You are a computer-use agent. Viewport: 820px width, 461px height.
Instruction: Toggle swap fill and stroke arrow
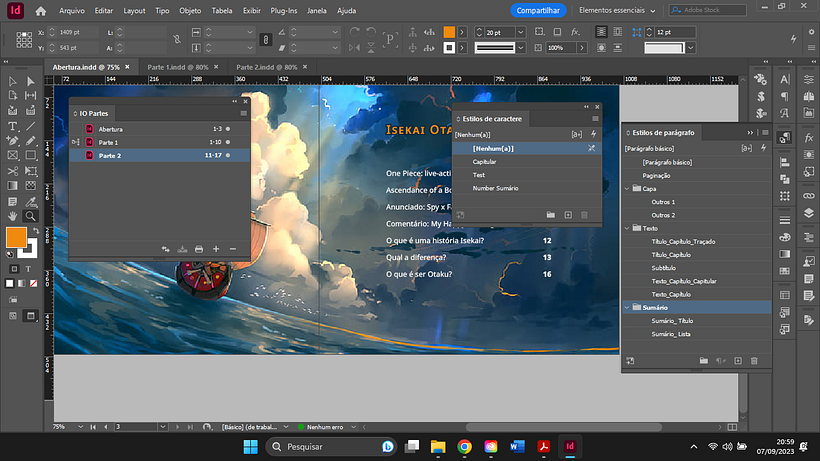36,230
